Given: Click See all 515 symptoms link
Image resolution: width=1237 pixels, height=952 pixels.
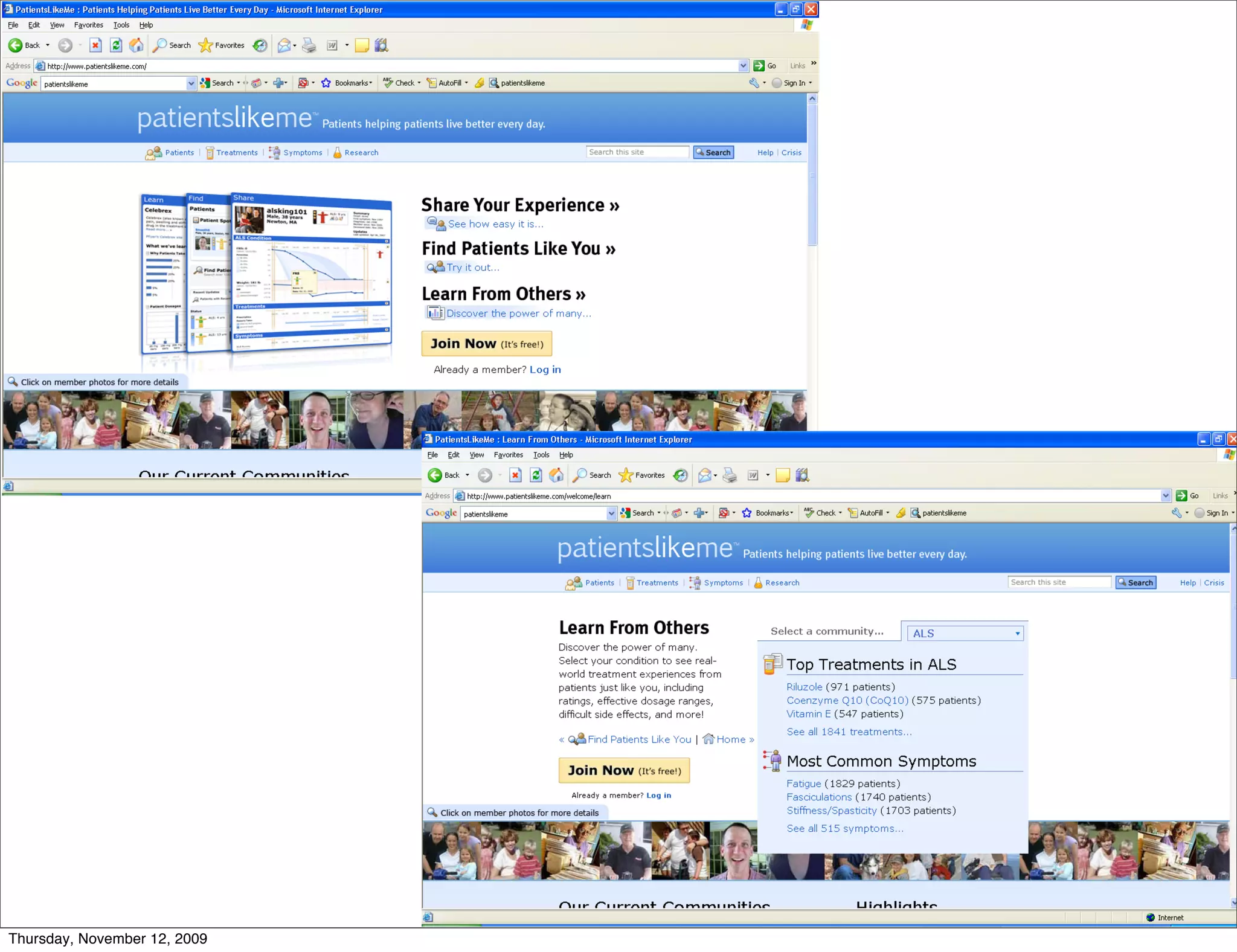Looking at the screenshot, I should click(x=844, y=828).
